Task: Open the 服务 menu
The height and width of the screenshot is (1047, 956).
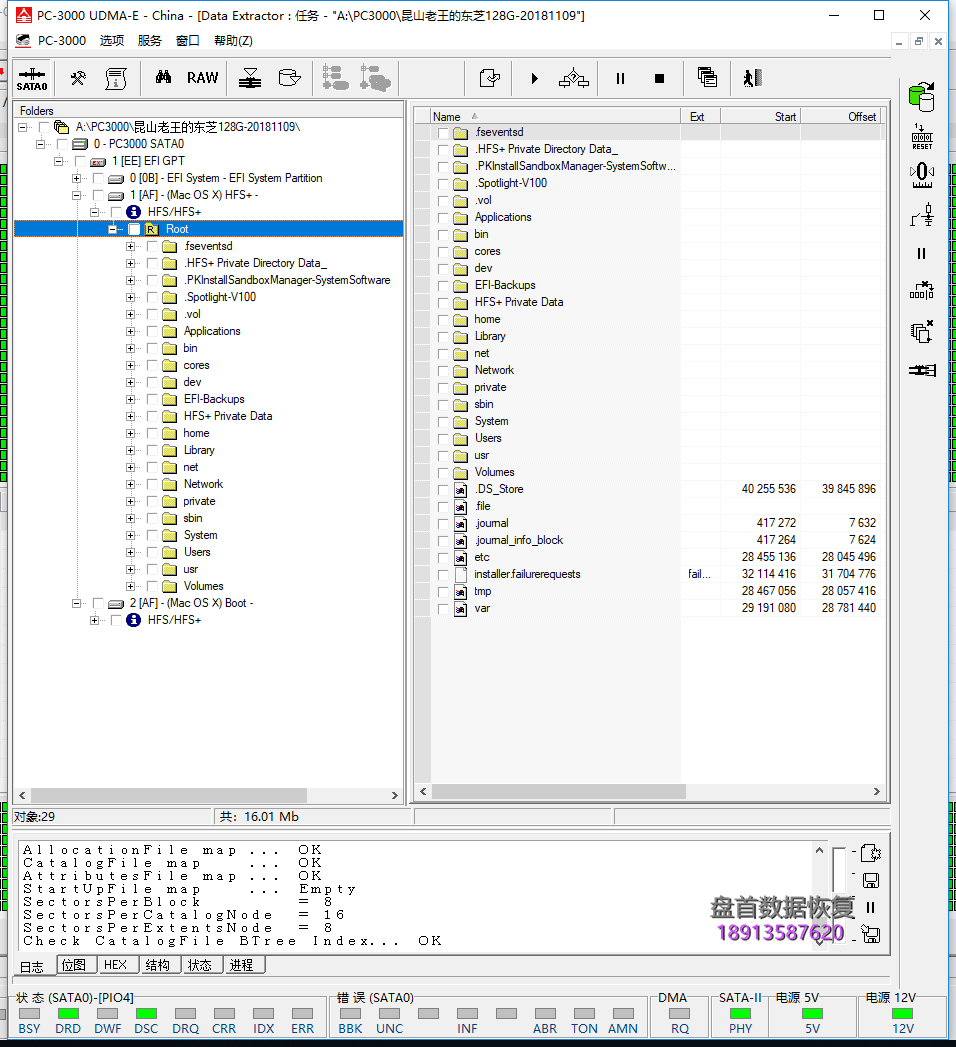Action: coord(150,41)
